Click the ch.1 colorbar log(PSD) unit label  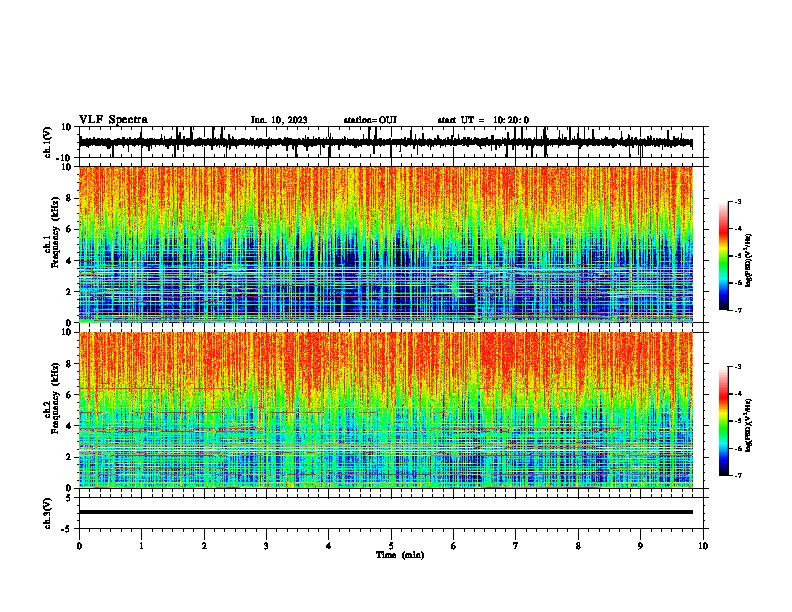click(x=749, y=261)
